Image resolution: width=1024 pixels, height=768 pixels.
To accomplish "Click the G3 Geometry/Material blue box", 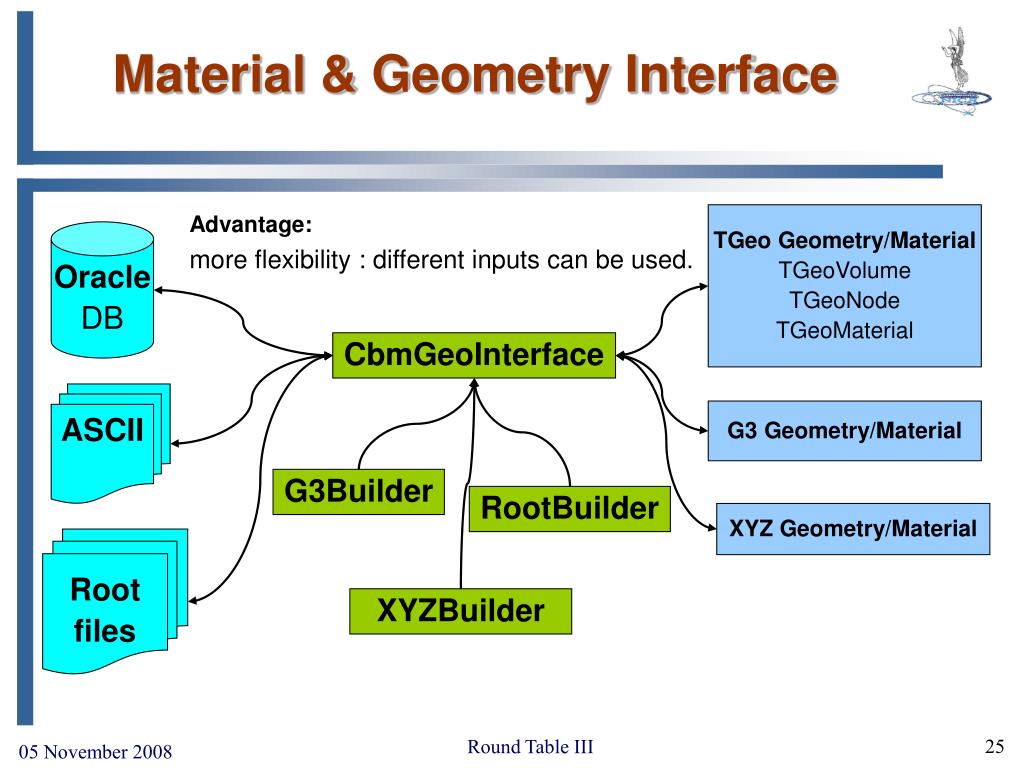I will pos(844,431).
